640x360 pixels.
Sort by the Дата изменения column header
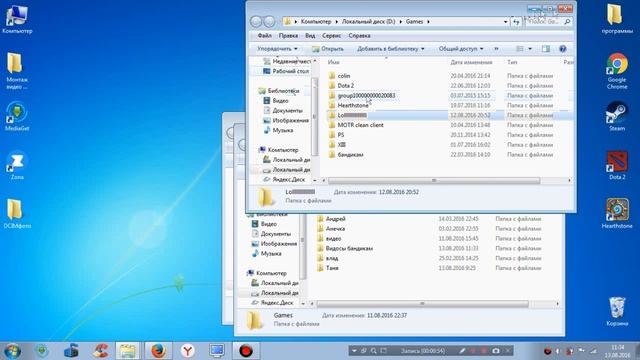(471, 62)
